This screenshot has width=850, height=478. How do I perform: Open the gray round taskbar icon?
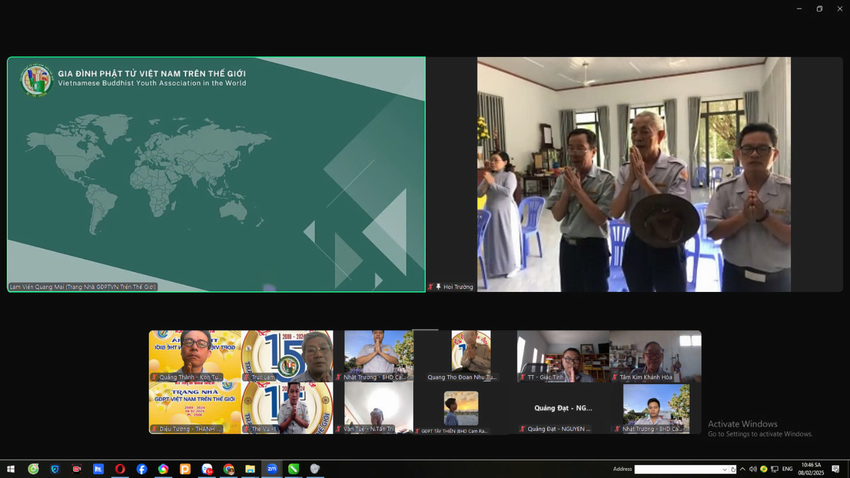[315, 469]
